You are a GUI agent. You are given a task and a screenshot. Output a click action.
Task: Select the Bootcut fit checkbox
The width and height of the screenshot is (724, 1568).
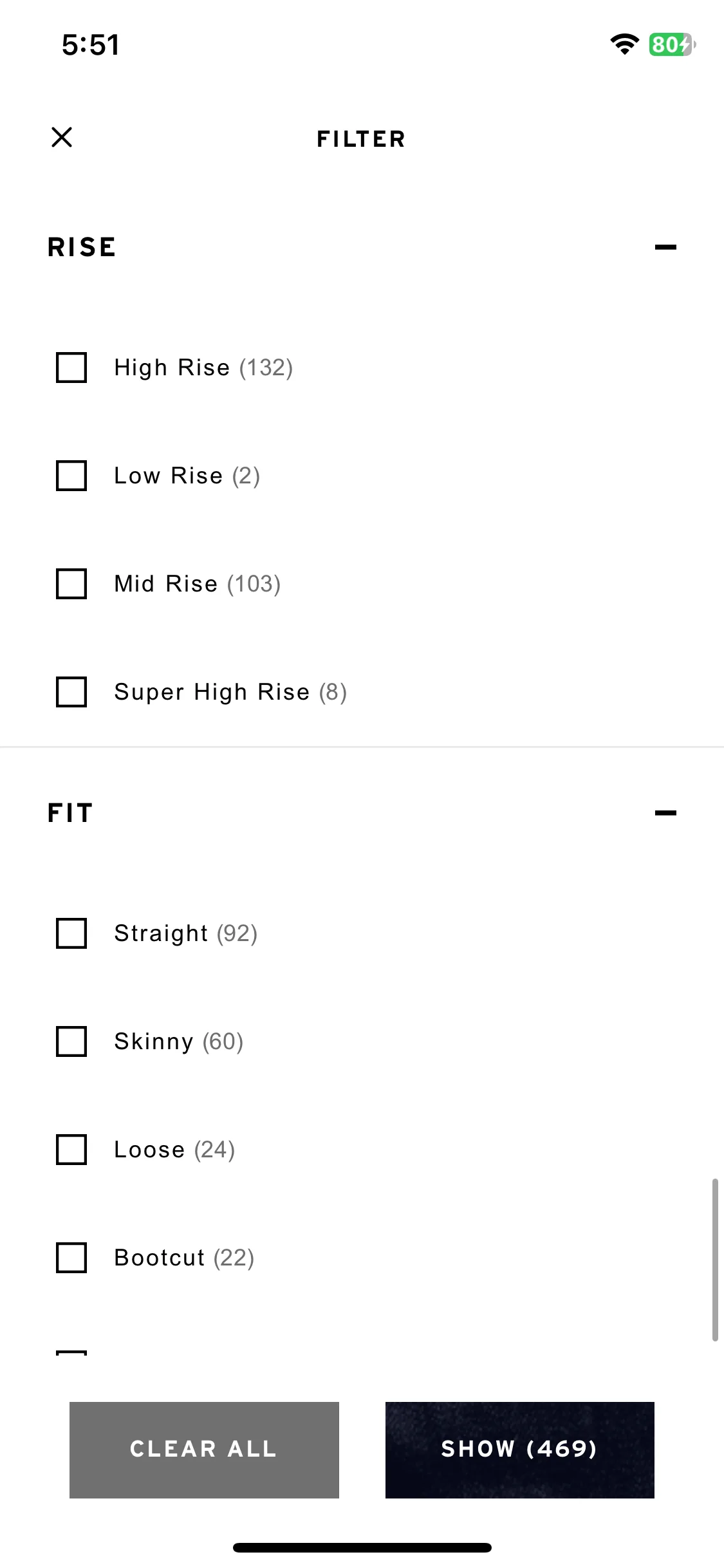pyautogui.click(x=71, y=1258)
